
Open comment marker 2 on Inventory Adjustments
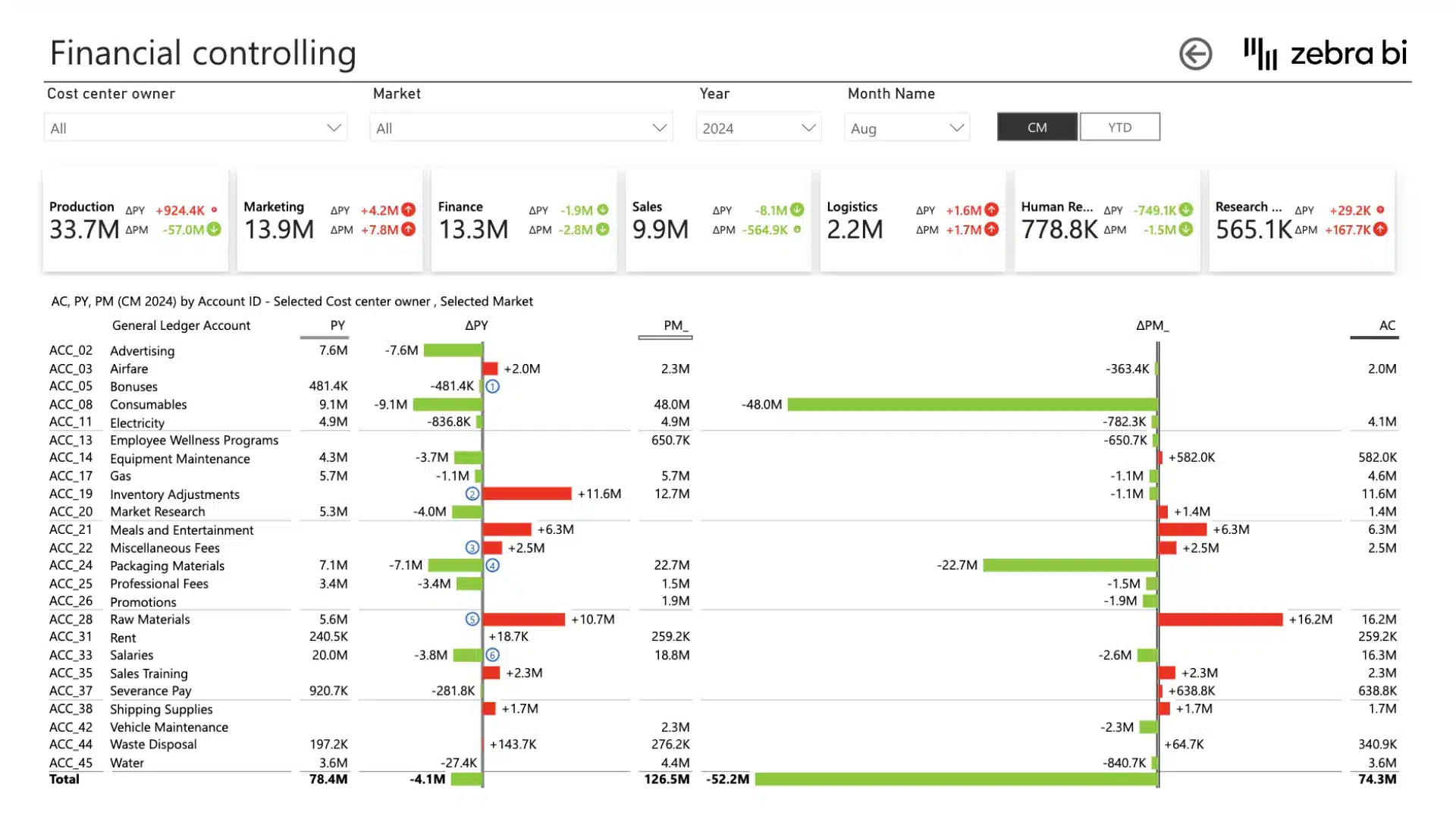click(472, 494)
